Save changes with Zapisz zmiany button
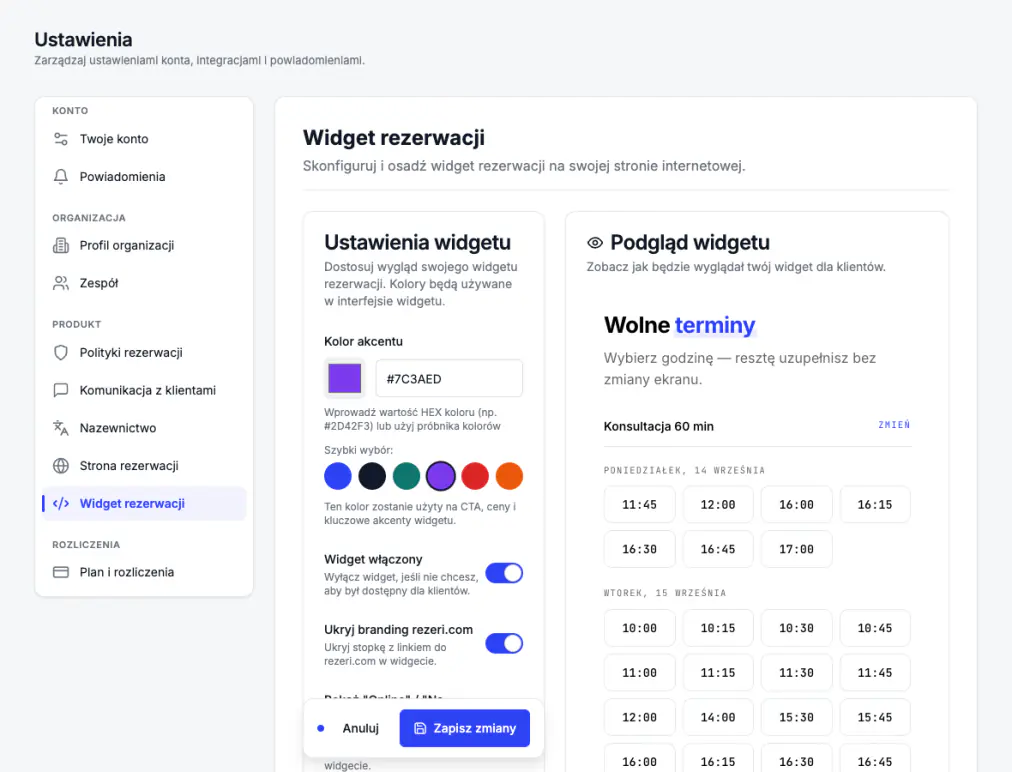 click(x=465, y=728)
